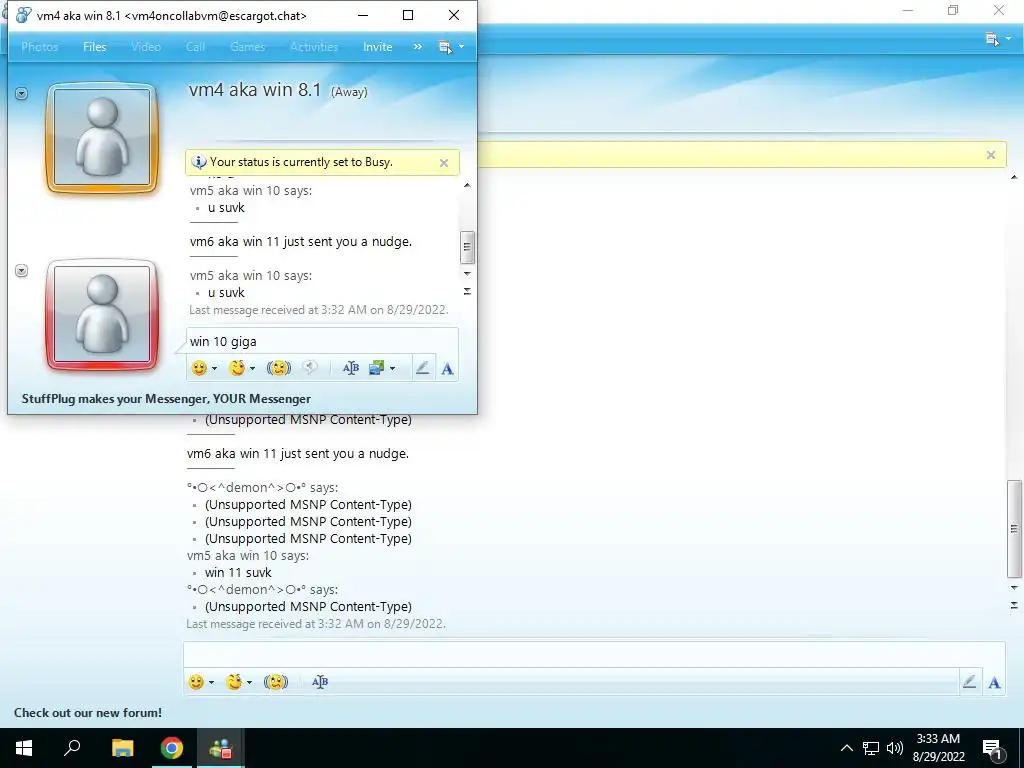
Task: Open notification center icon
Action: (x=992, y=749)
